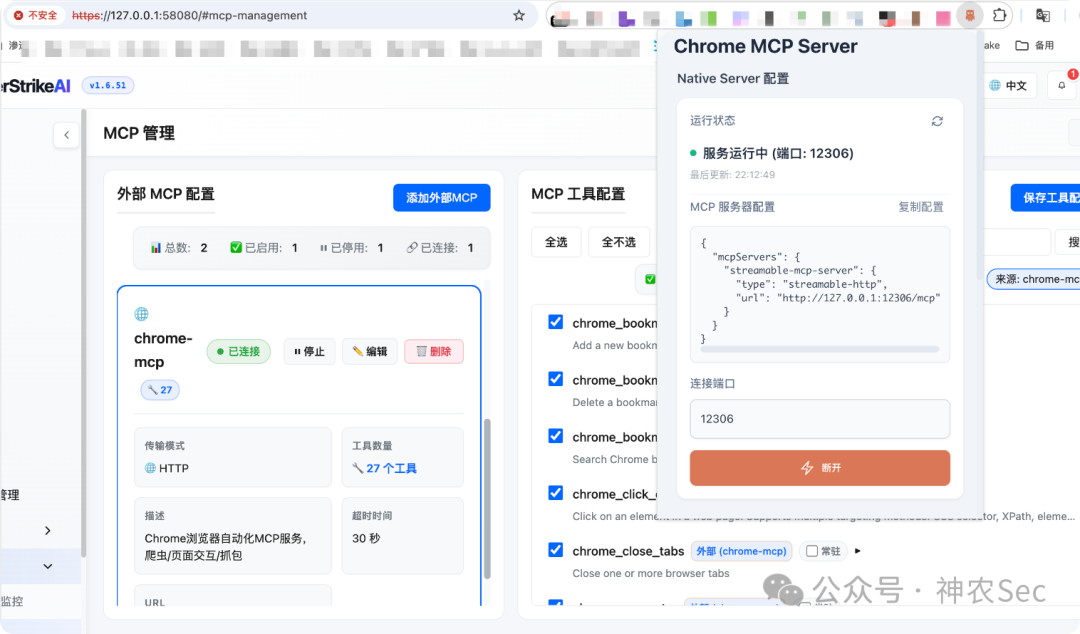Click the 27 tools count badge
The height and width of the screenshot is (634, 1080).
click(160, 390)
